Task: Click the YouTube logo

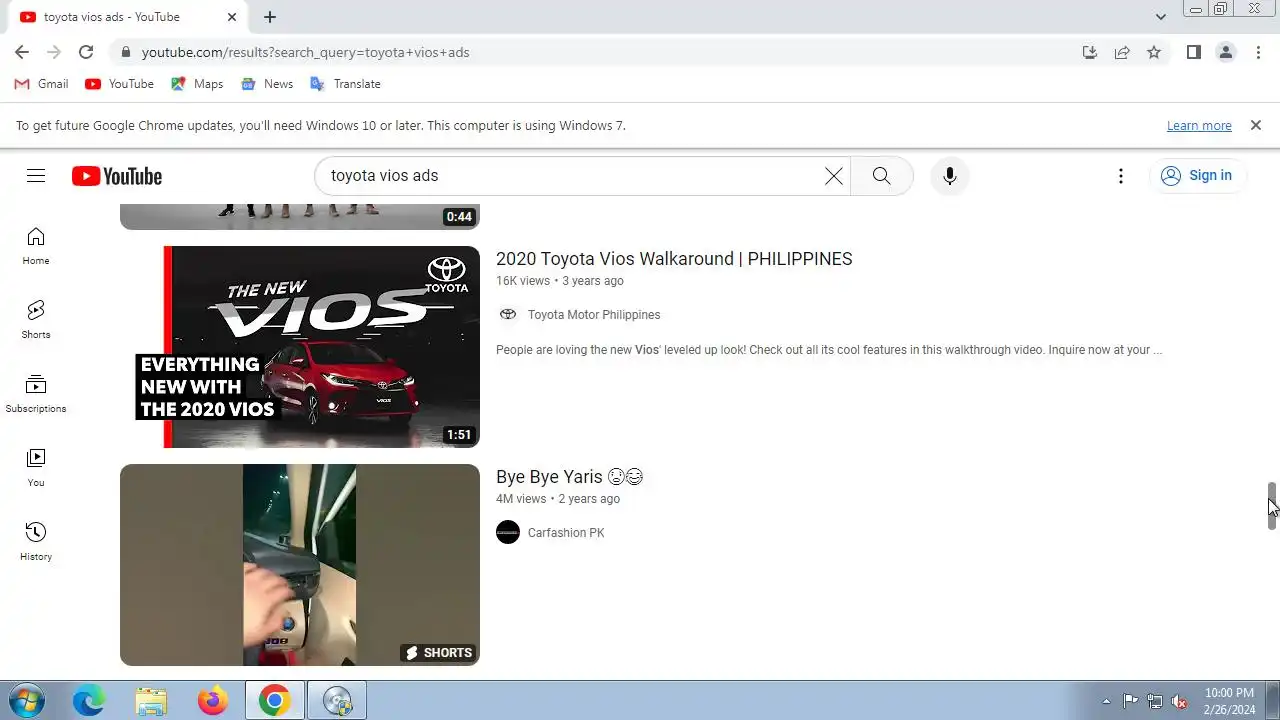Action: pyautogui.click(x=117, y=176)
